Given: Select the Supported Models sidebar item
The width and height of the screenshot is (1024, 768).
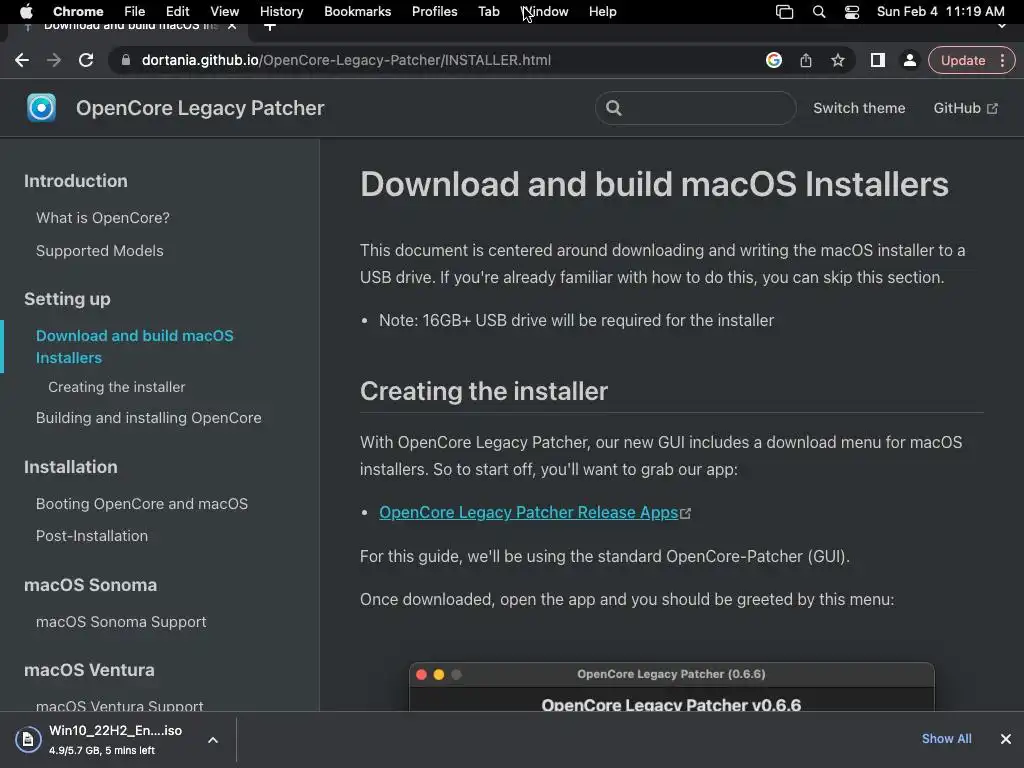Looking at the screenshot, I should (x=100, y=251).
